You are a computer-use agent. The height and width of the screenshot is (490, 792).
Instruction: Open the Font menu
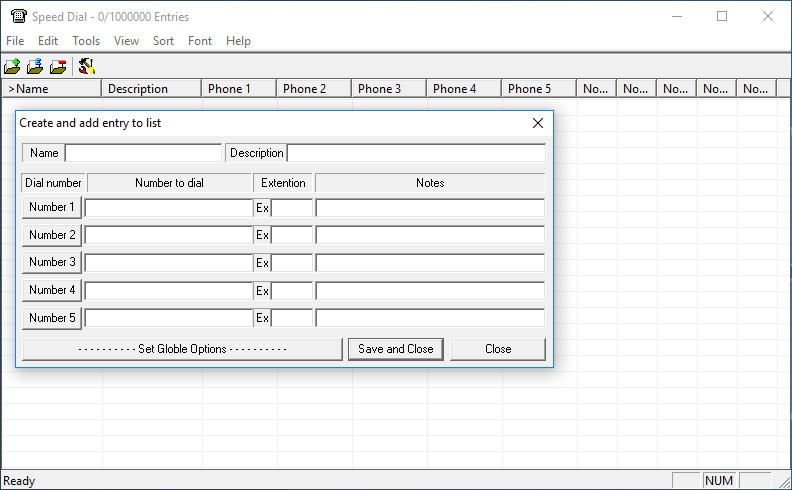click(200, 41)
